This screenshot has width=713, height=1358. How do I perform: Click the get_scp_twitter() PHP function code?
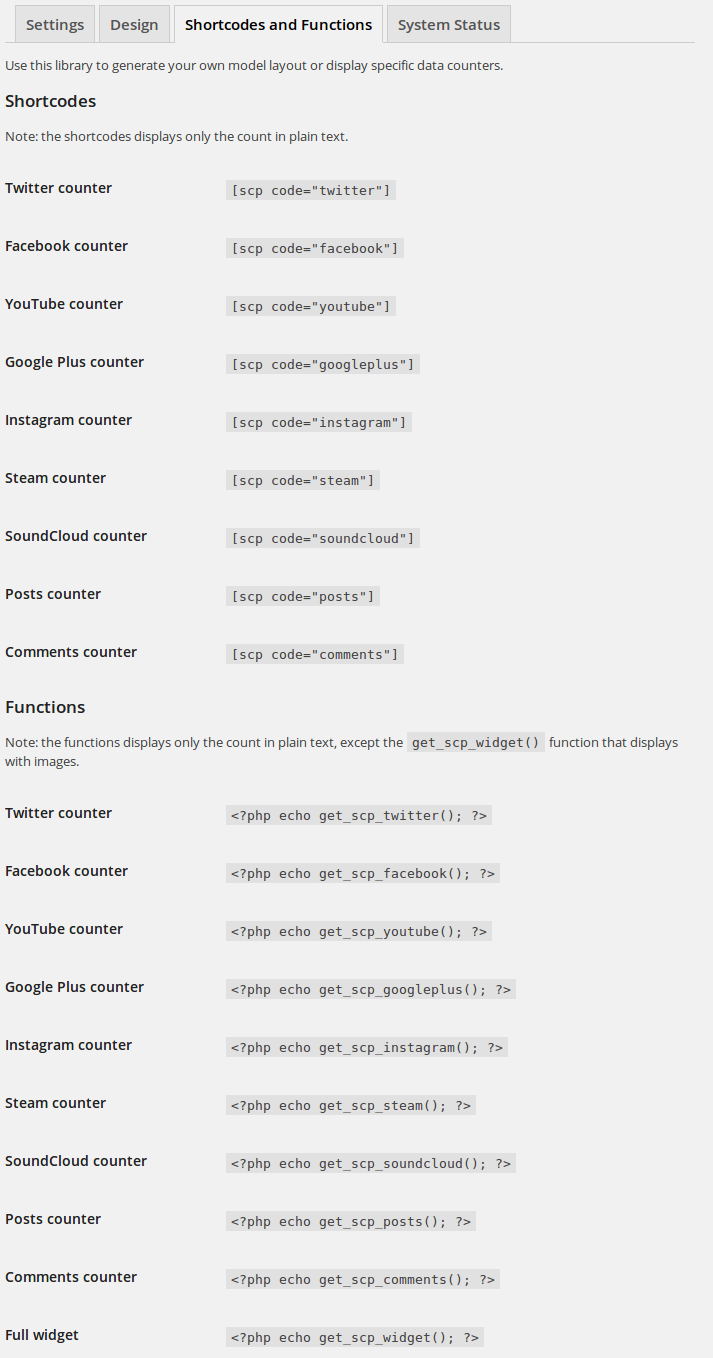click(359, 815)
